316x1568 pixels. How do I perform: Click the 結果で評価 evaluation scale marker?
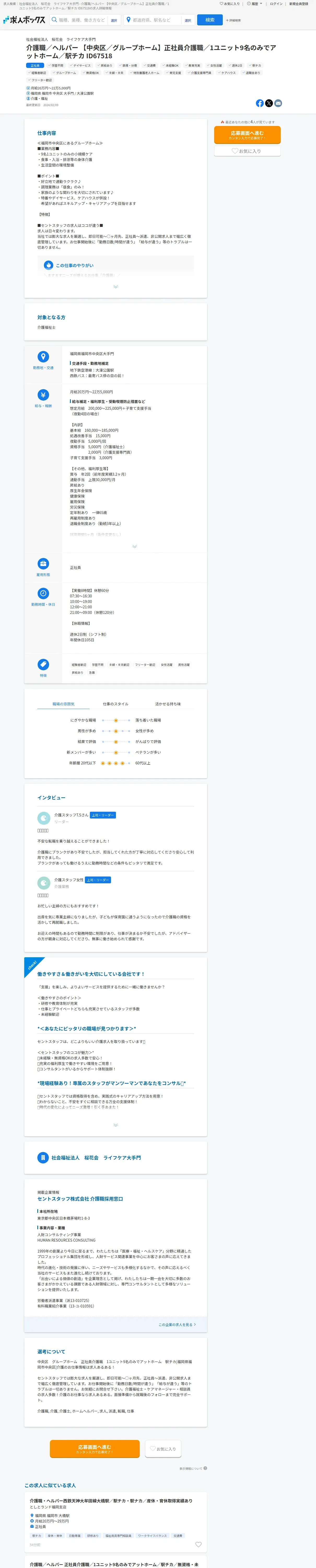[x=116, y=741]
